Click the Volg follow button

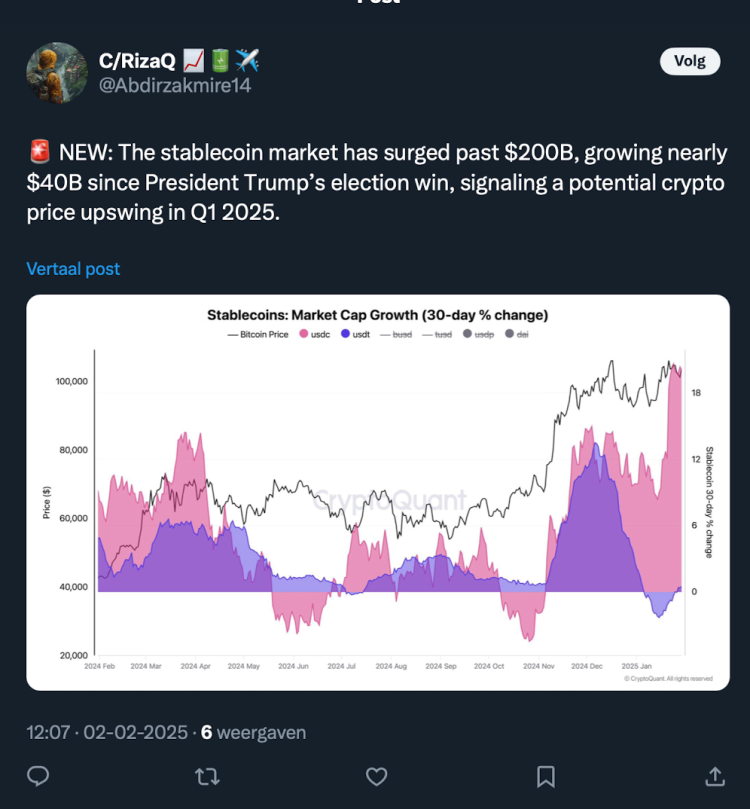(689, 61)
